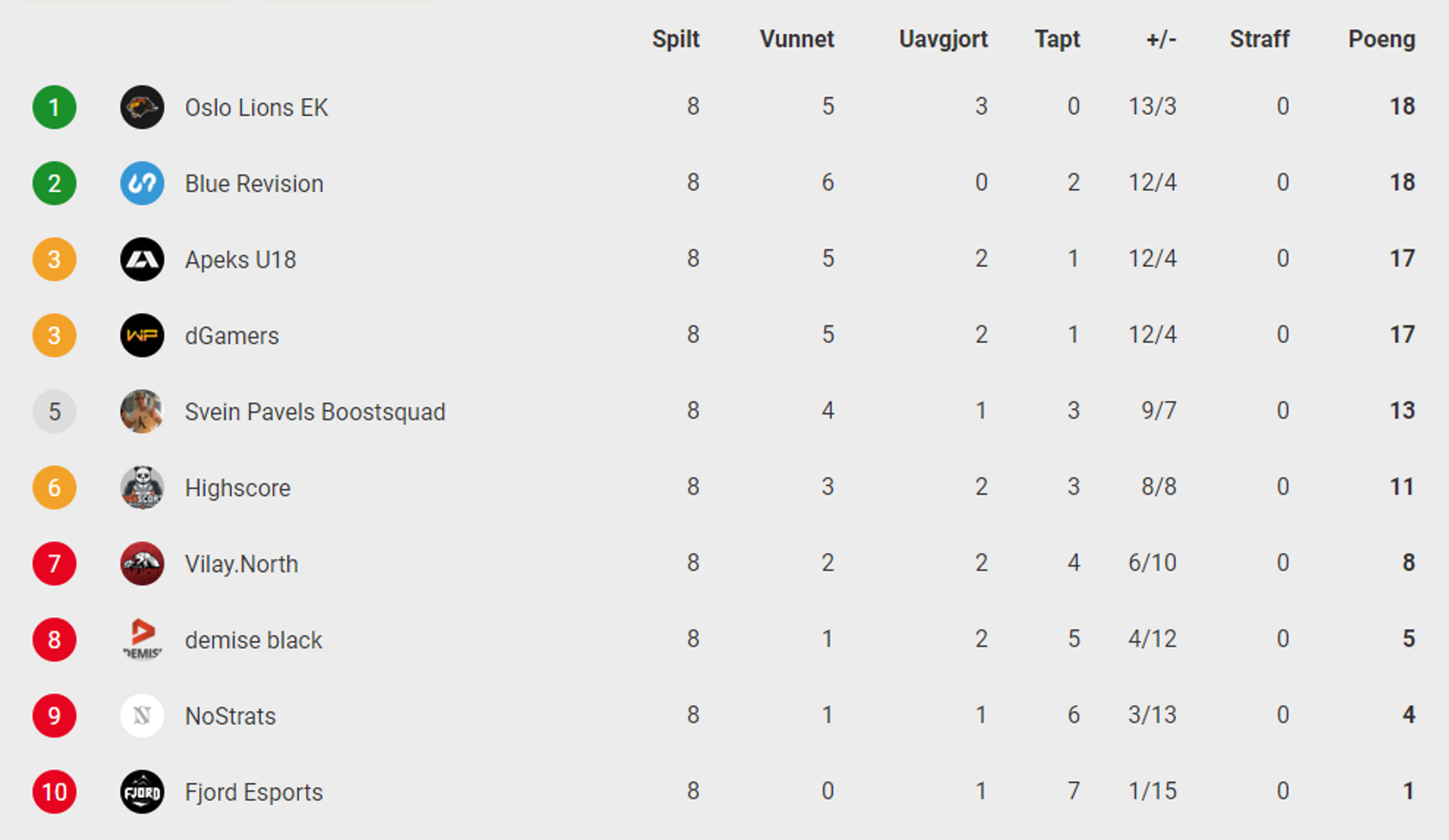Click the Blue Revision team logo

142,183
